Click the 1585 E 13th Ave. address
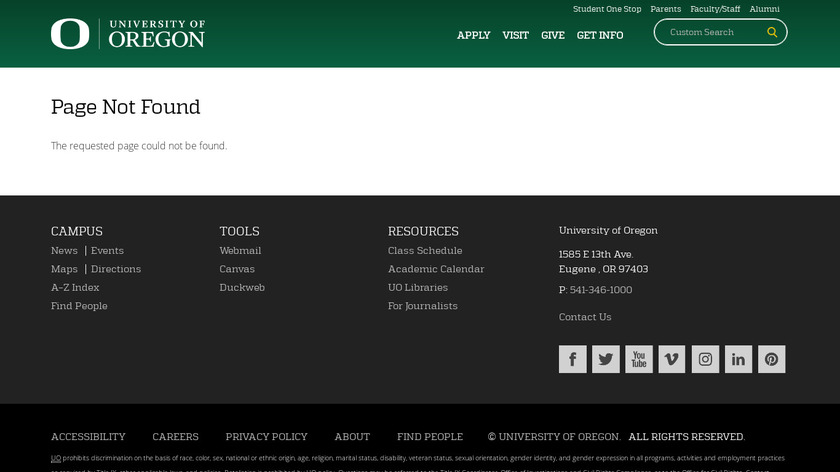 [x=596, y=254]
